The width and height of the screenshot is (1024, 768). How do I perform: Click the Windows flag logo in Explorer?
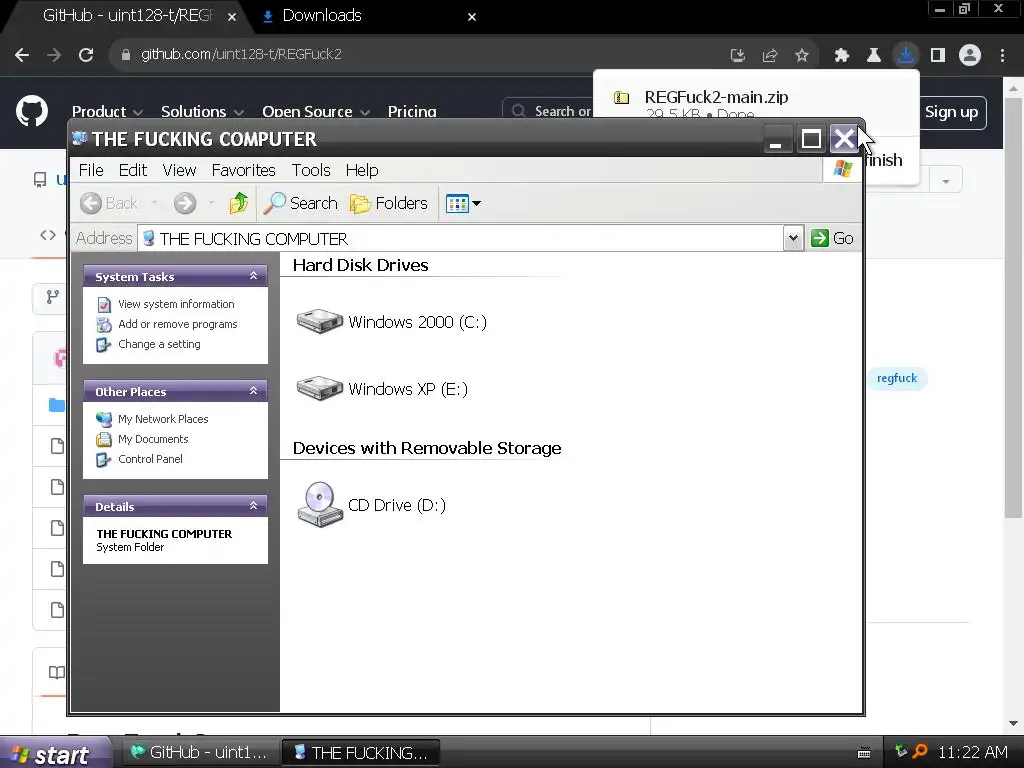pos(842,169)
